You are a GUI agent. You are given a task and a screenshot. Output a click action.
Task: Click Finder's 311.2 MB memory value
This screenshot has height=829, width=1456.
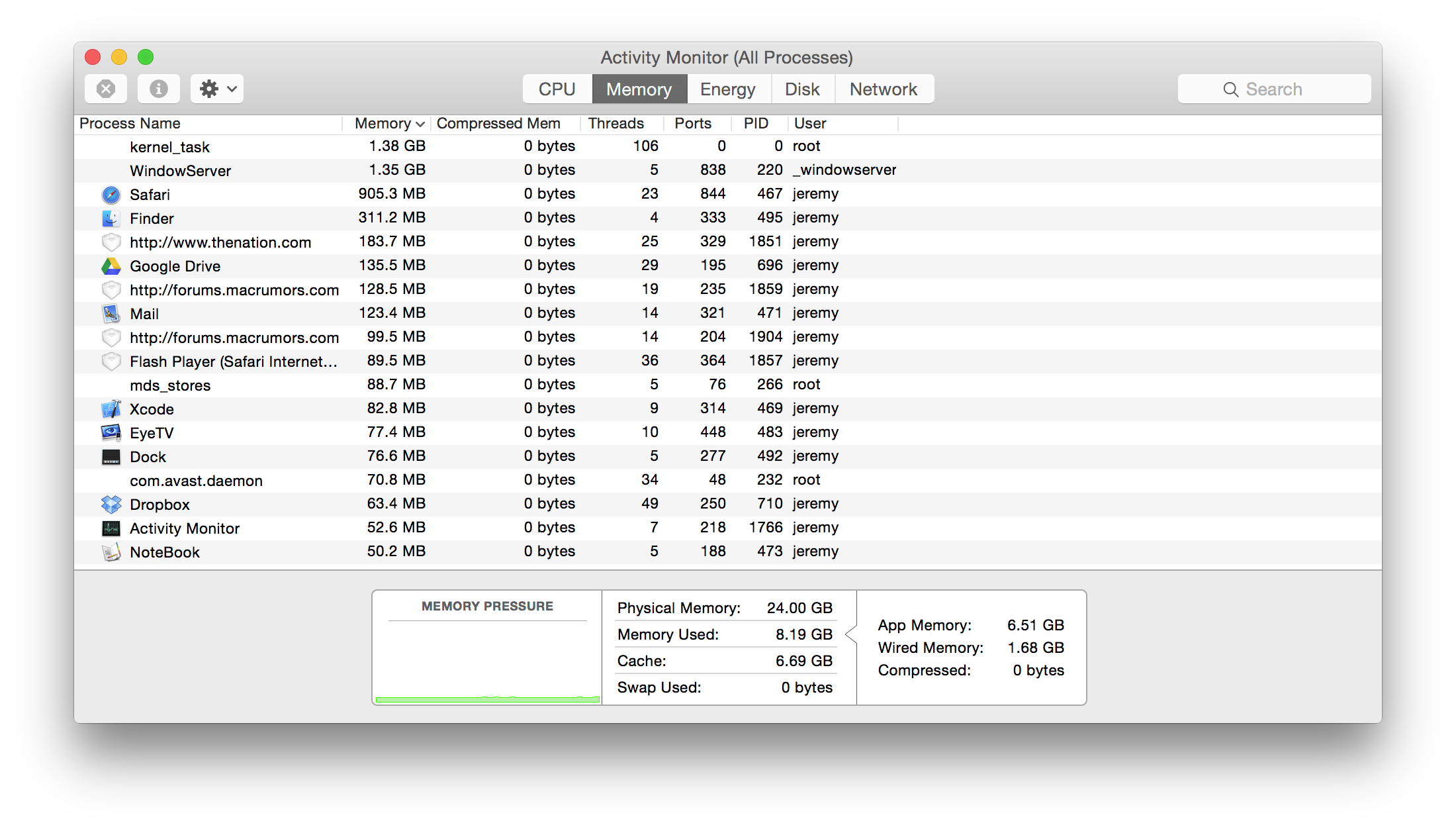[392, 217]
